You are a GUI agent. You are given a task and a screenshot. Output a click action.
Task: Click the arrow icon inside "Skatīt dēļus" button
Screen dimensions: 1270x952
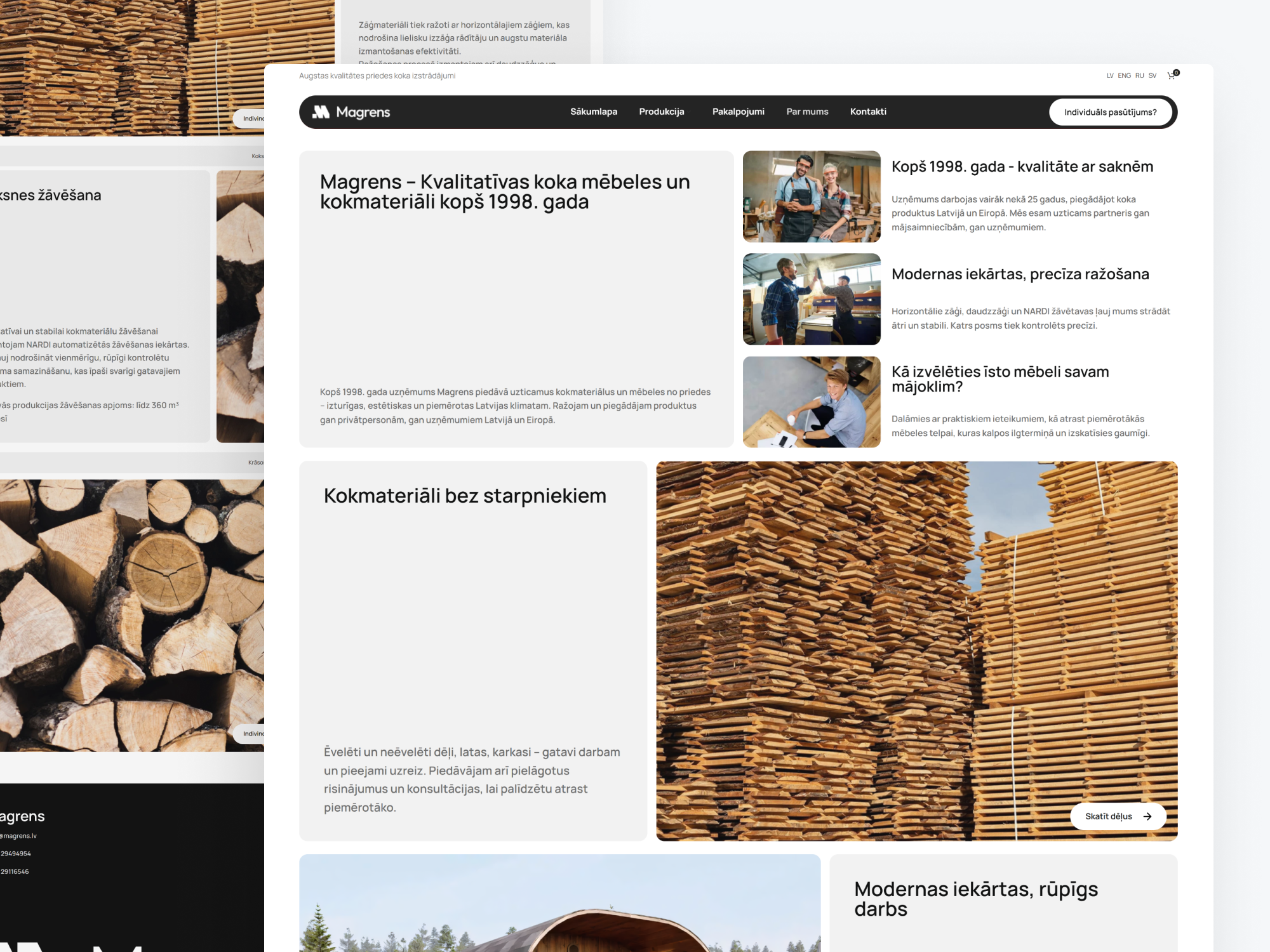(x=1147, y=817)
